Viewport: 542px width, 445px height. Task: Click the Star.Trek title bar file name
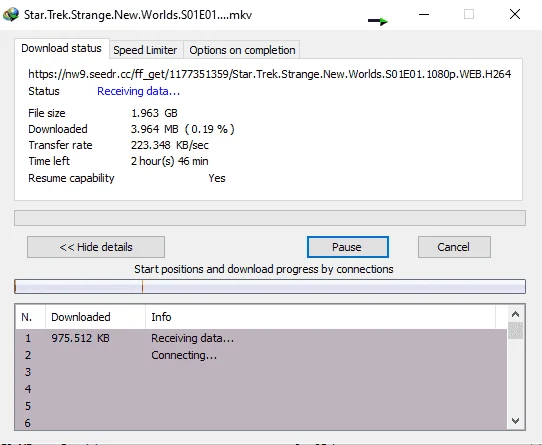point(138,15)
